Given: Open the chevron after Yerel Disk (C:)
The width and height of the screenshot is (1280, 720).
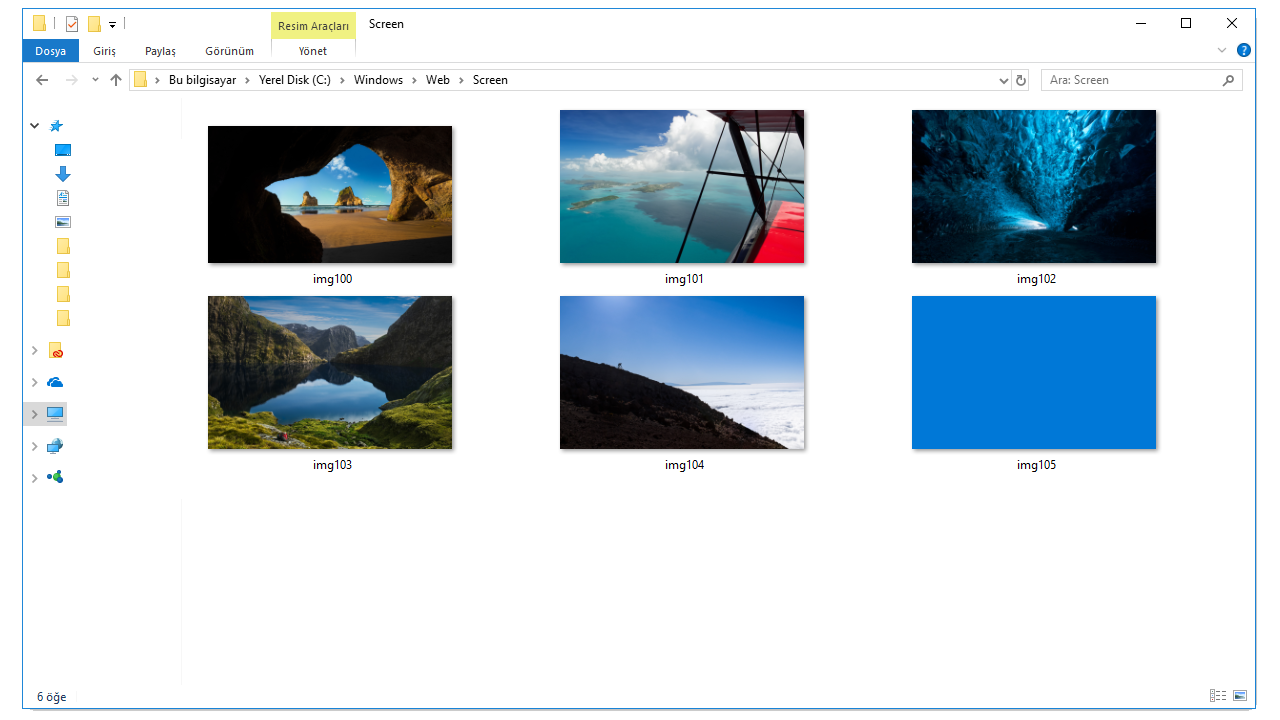Looking at the screenshot, I should 342,80.
